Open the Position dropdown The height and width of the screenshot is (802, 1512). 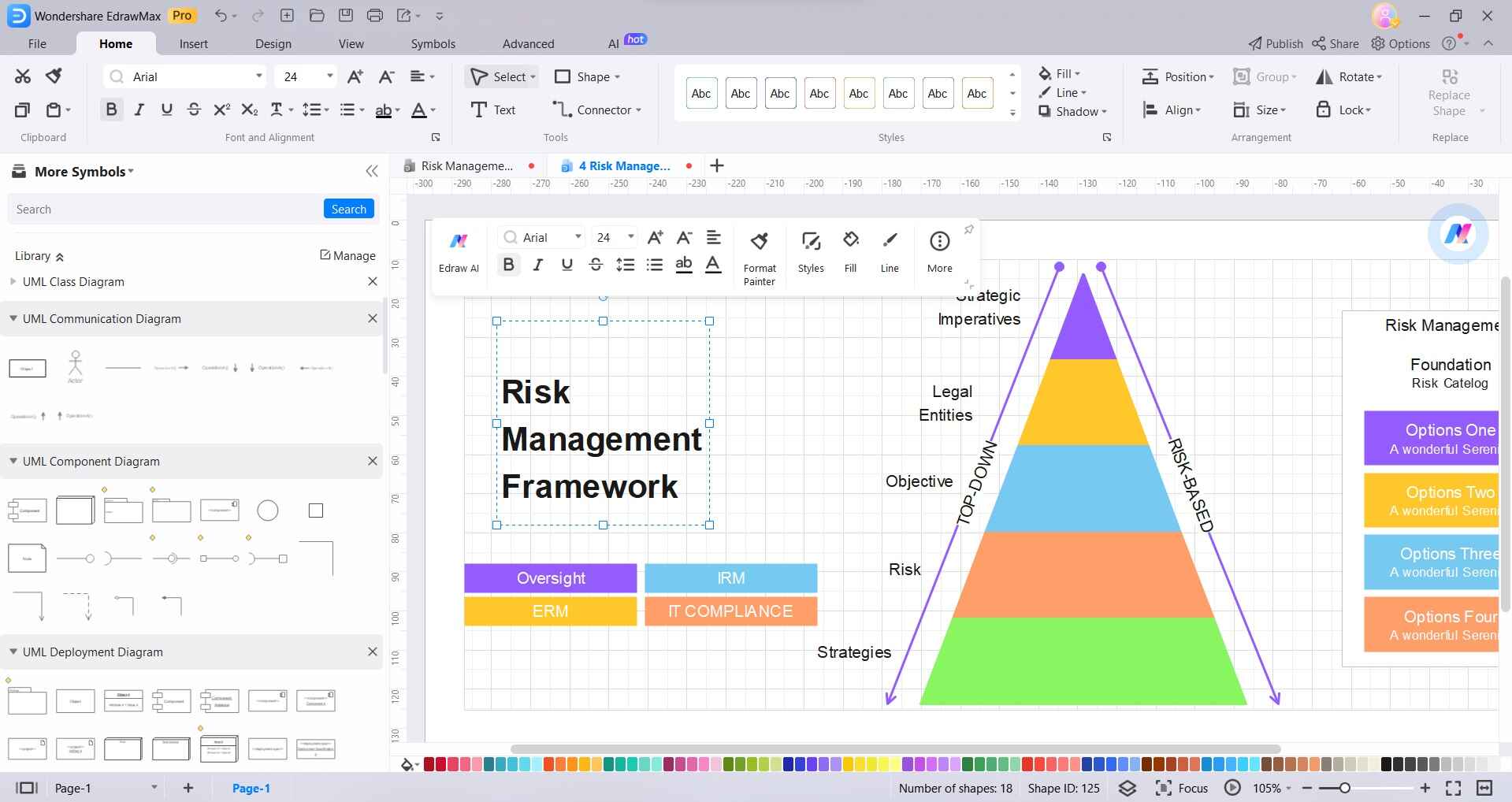(1178, 76)
